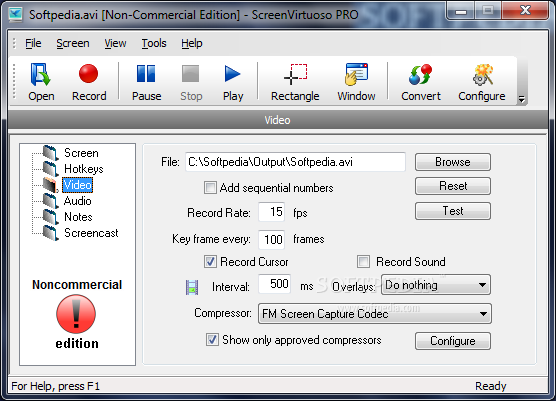This screenshot has height=401, width=556.
Task: Pause the recording using Pause icon
Action: click(146, 82)
